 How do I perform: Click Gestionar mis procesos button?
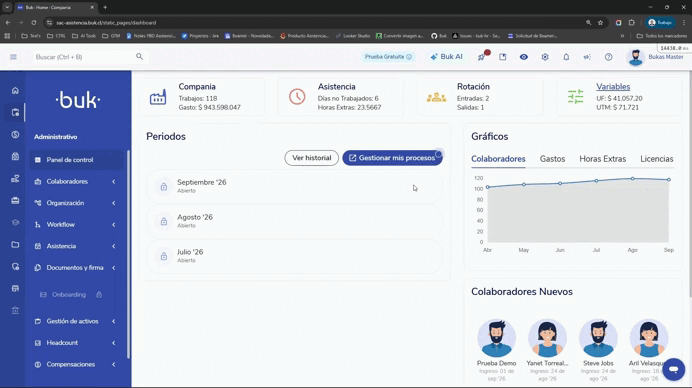(392, 158)
